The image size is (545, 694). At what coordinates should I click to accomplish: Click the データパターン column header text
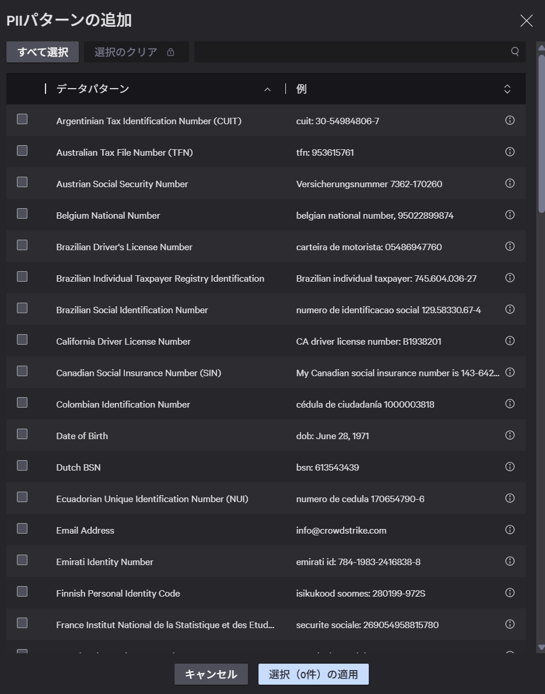(93, 89)
